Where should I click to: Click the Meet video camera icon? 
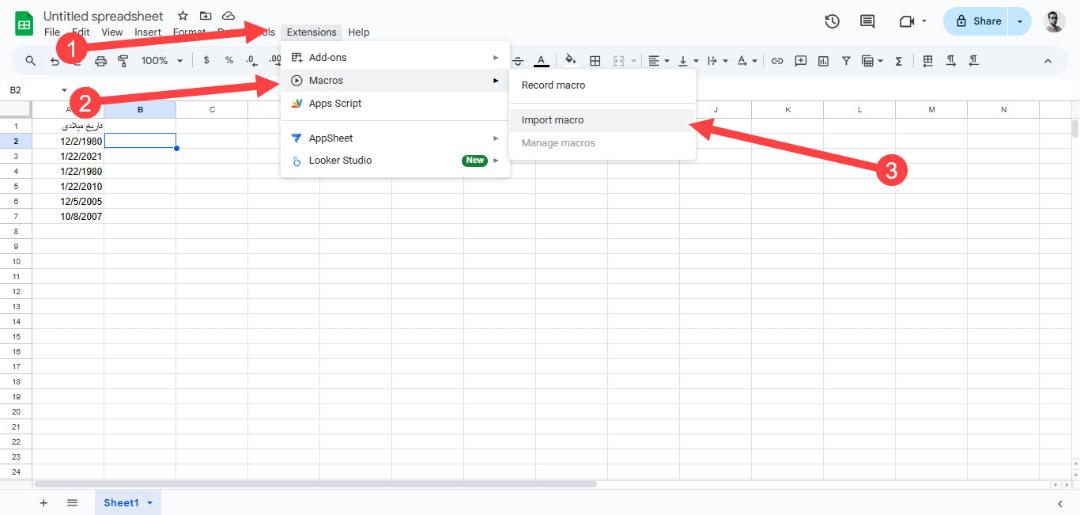pos(906,21)
